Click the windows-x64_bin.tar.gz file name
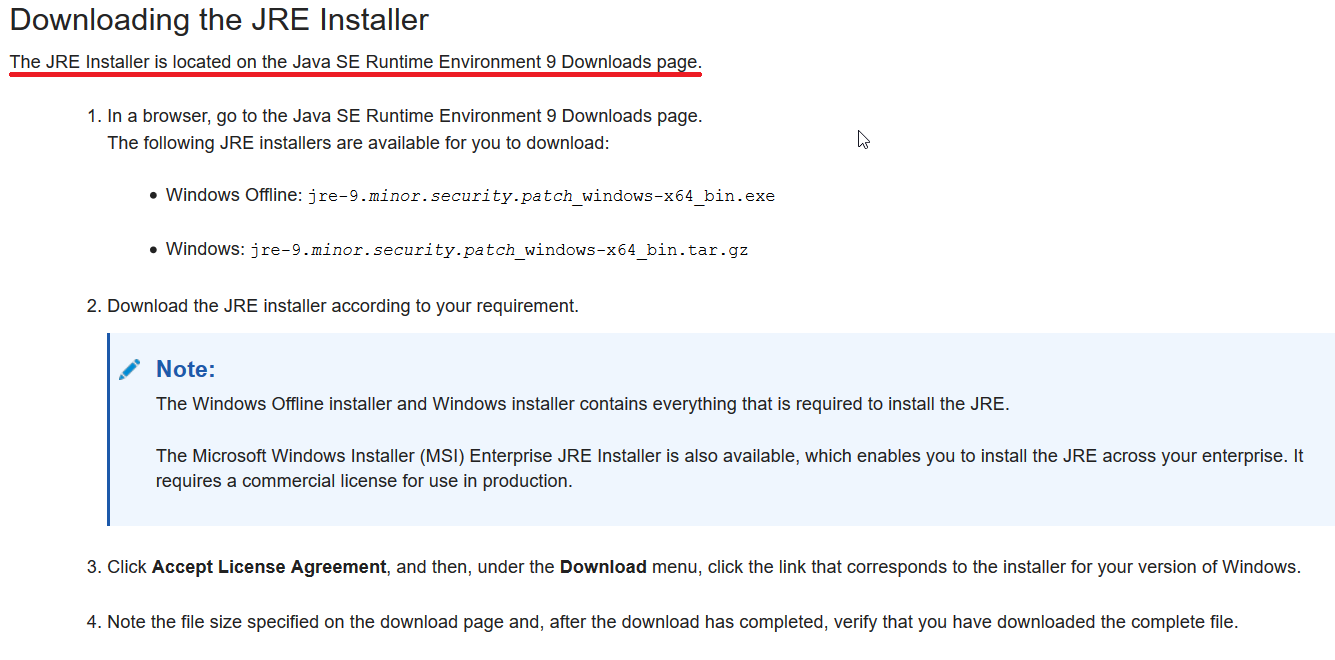Viewport: 1335px width, 660px height. 499,250
